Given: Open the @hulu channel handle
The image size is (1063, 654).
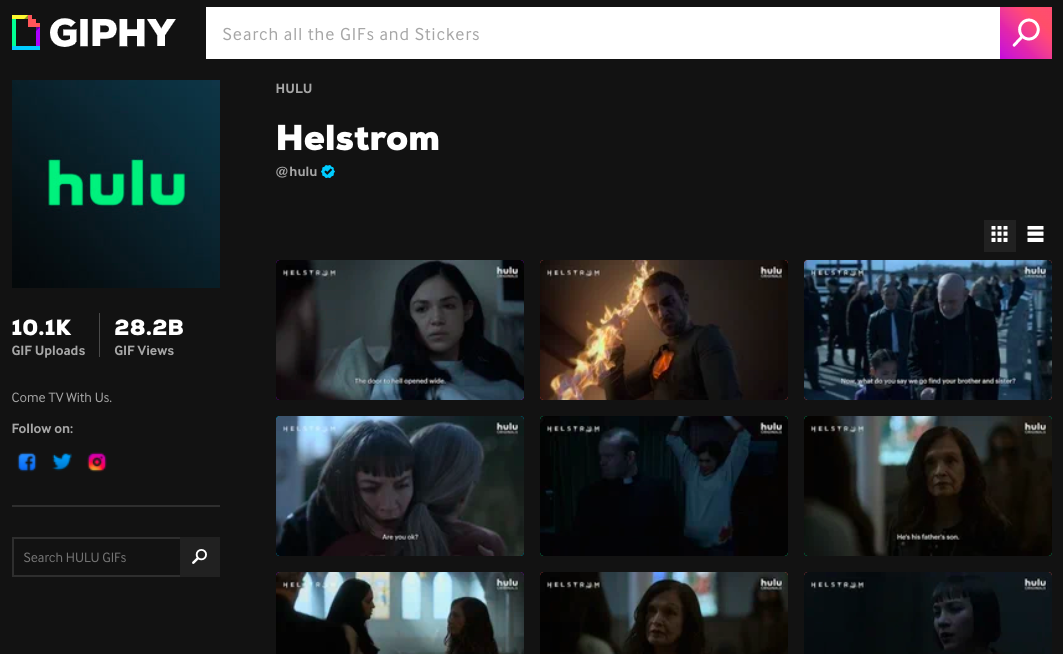Looking at the screenshot, I should [296, 171].
